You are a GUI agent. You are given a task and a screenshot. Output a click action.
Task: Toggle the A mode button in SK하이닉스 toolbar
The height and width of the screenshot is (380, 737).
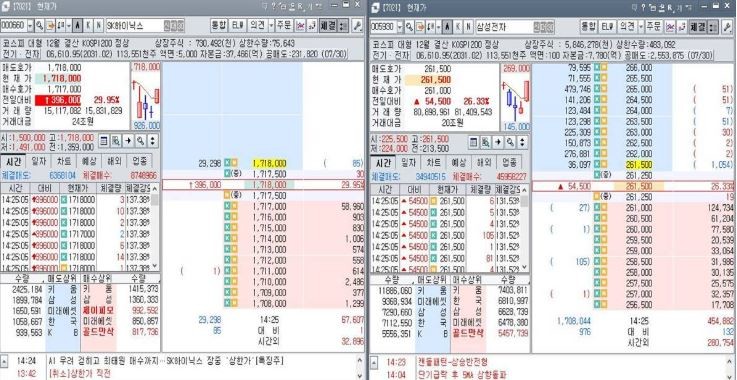click(x=78, y=25)
